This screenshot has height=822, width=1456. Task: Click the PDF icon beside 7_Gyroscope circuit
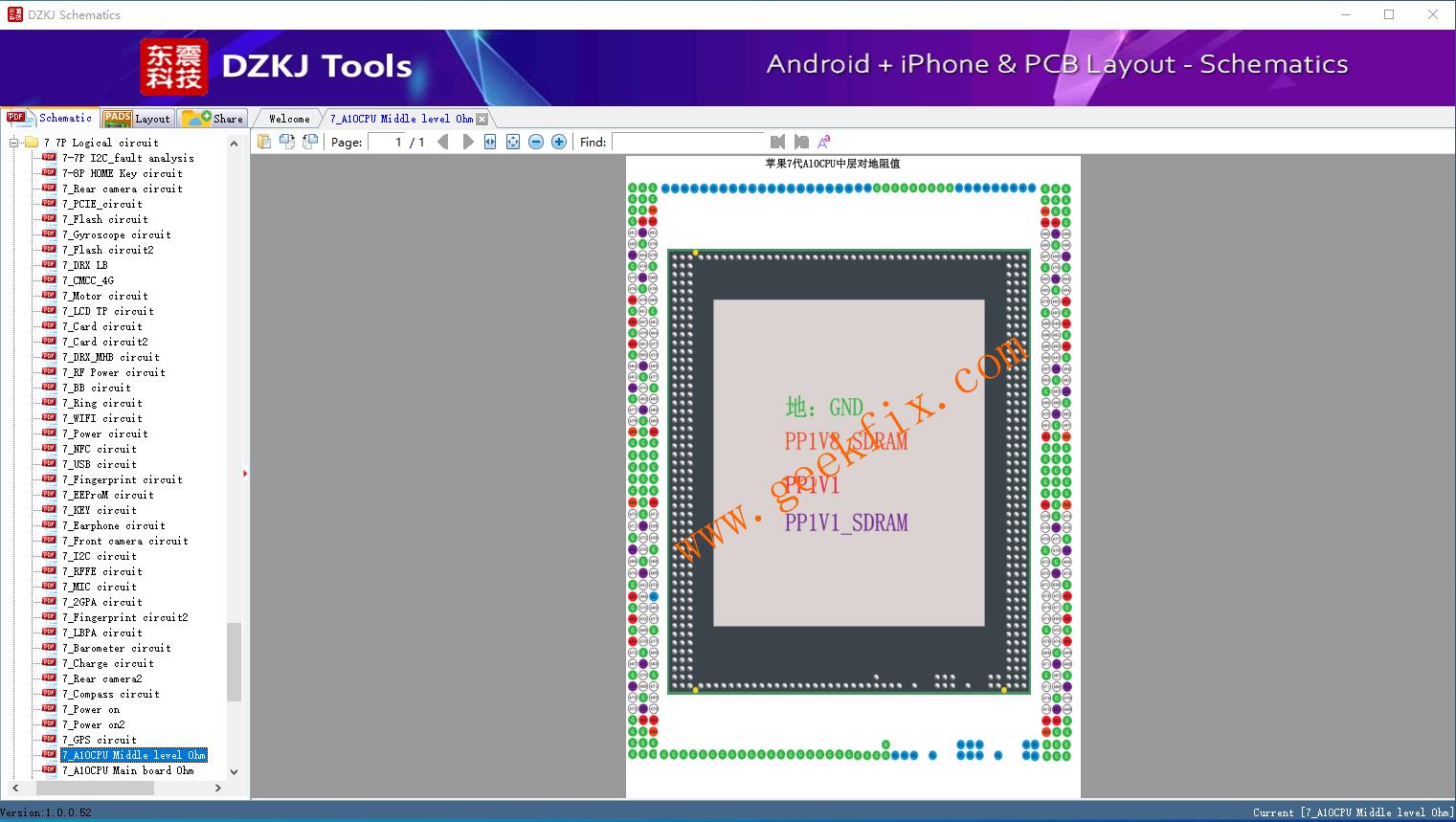click(x=49, y=234)
